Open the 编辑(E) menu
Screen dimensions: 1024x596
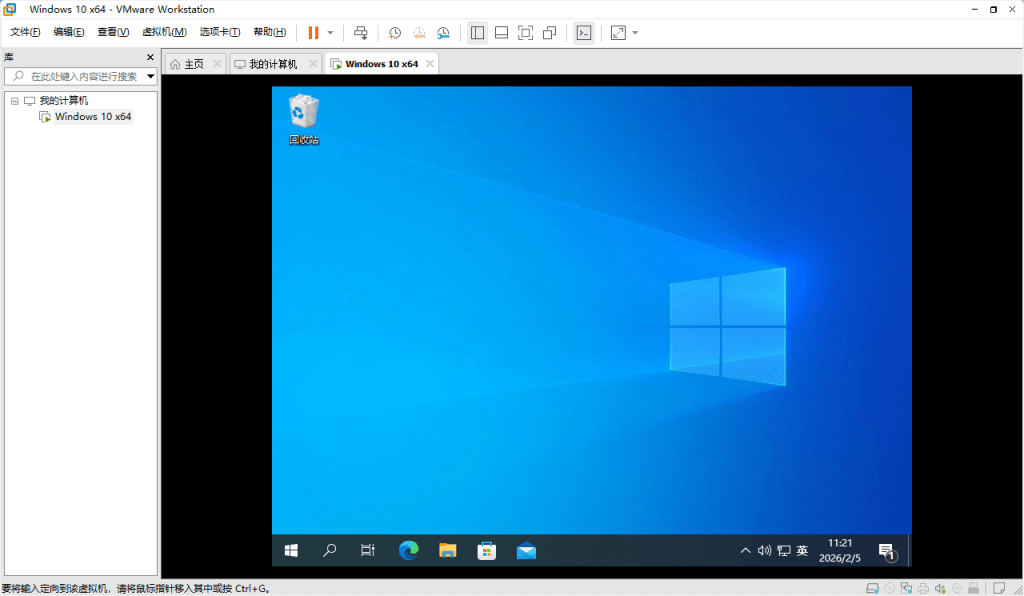[x=69, y=32]
